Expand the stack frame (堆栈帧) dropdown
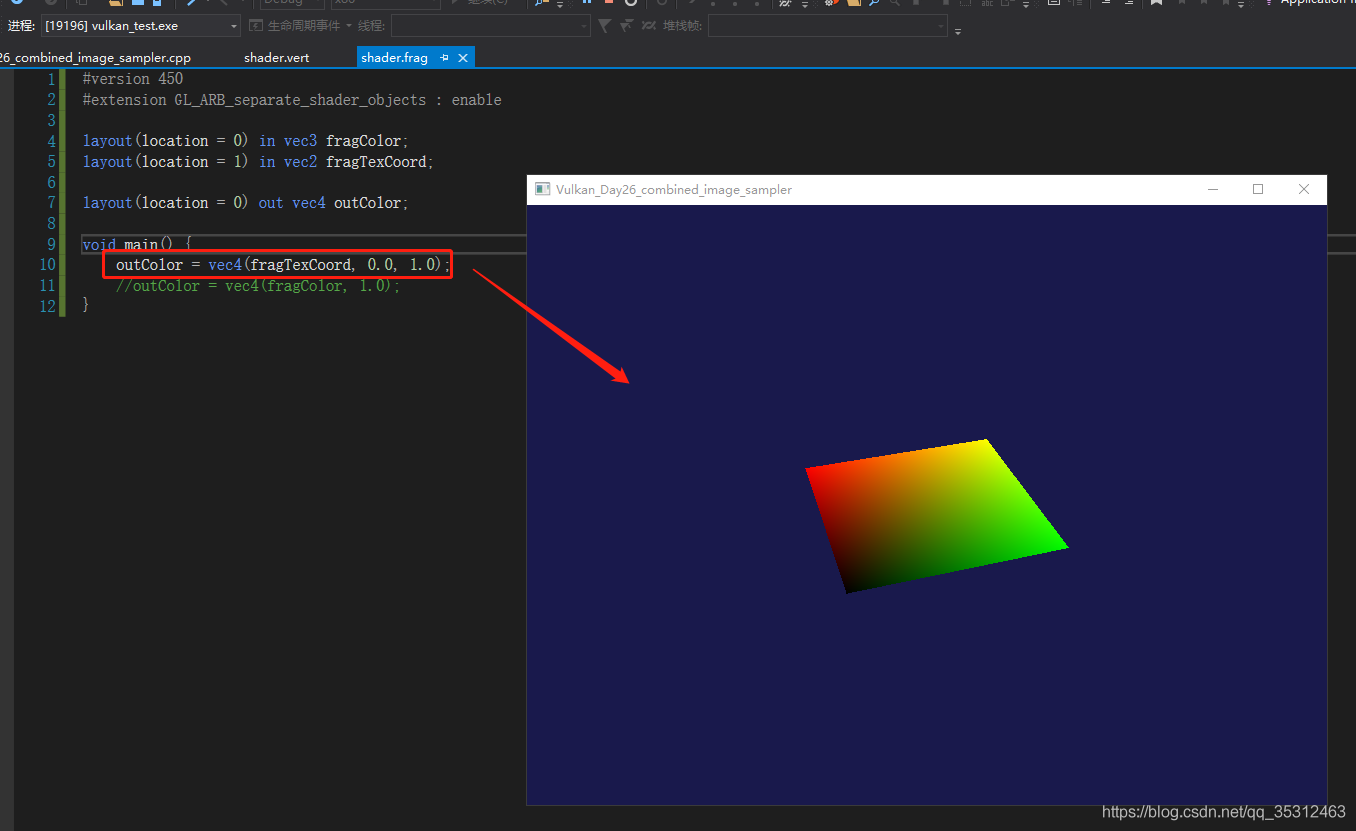This screenshot has height=831, width=1356. tap(941, 26)
